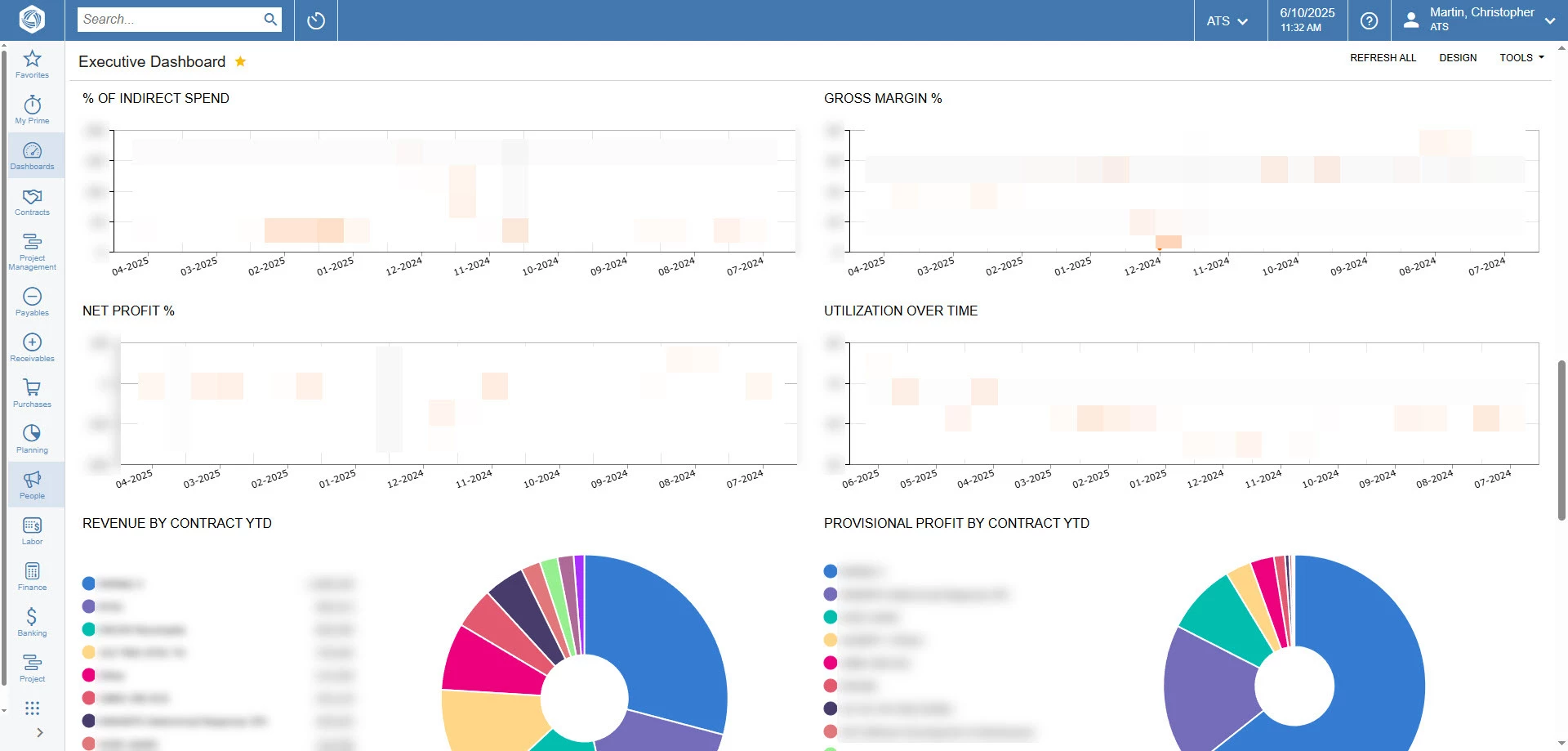1568x751 pixels.
Task: Click the blue legend dot under Revenue
Action: point(89,583)
